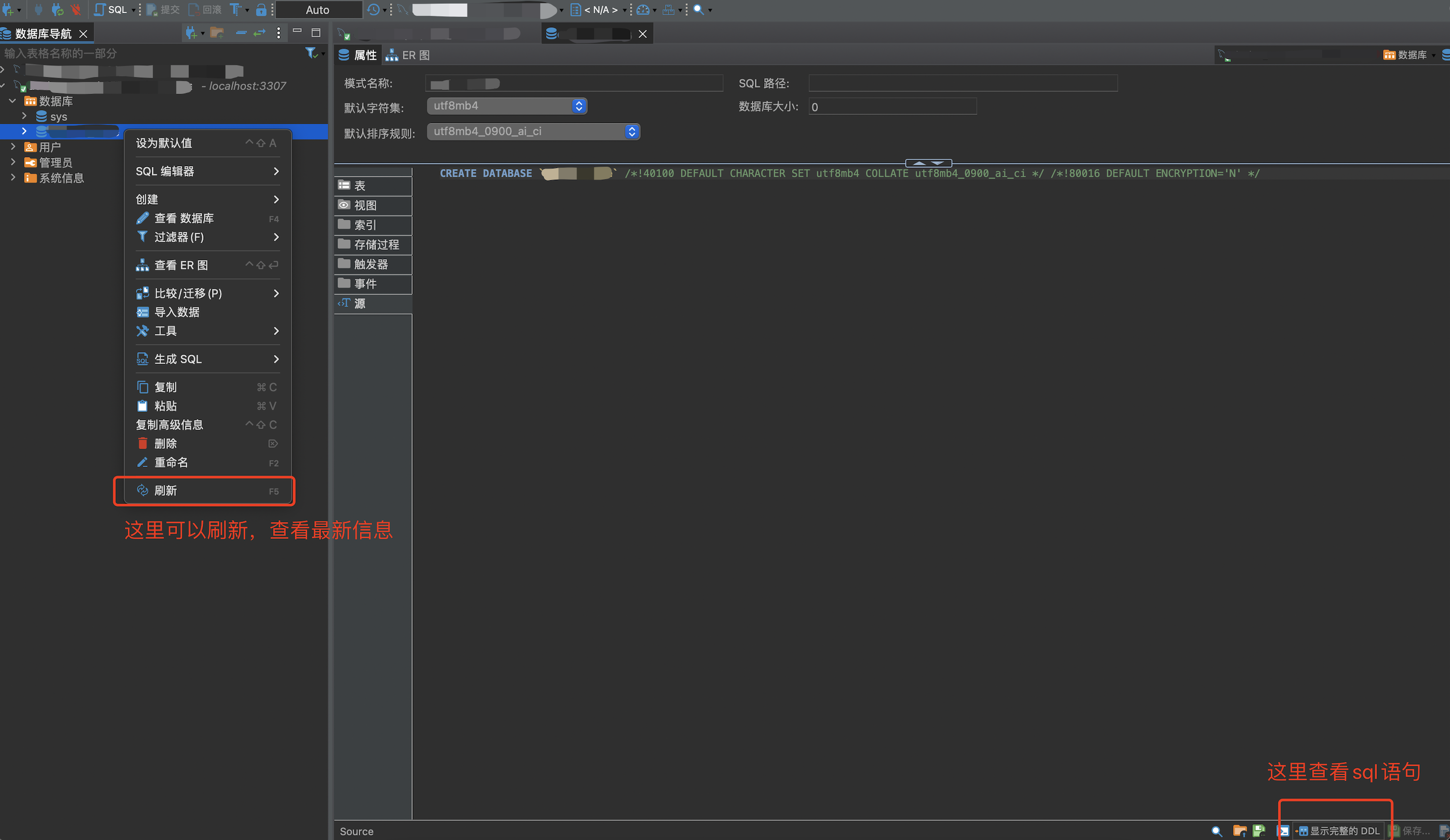Click the terminal console icon in bottom bar
The image size is (1450, 840).
pos(1283,831)
